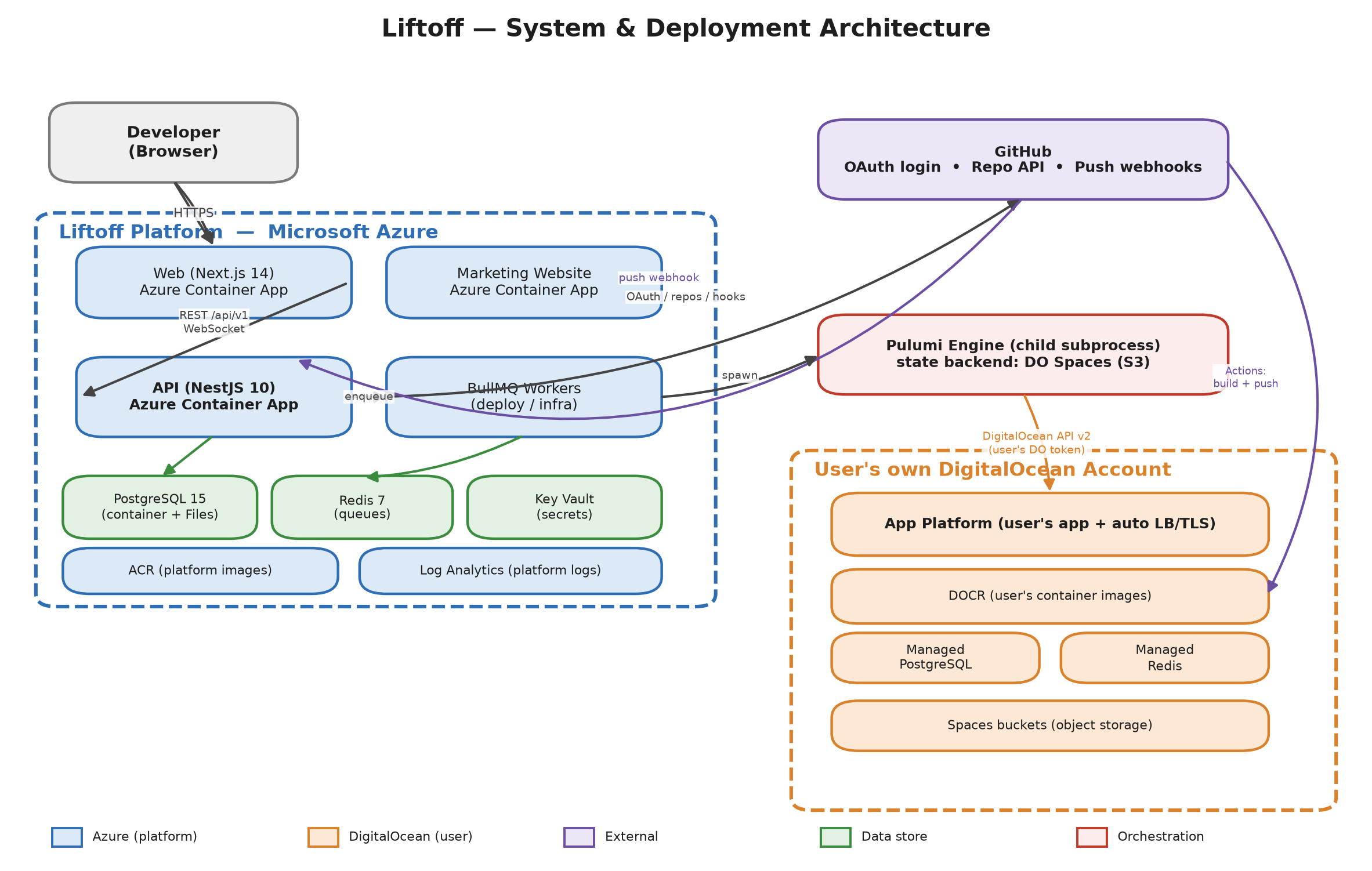Click the ACR (platform images) box
This screenshot has width=1372, height=871.
[x=200, y=571]
